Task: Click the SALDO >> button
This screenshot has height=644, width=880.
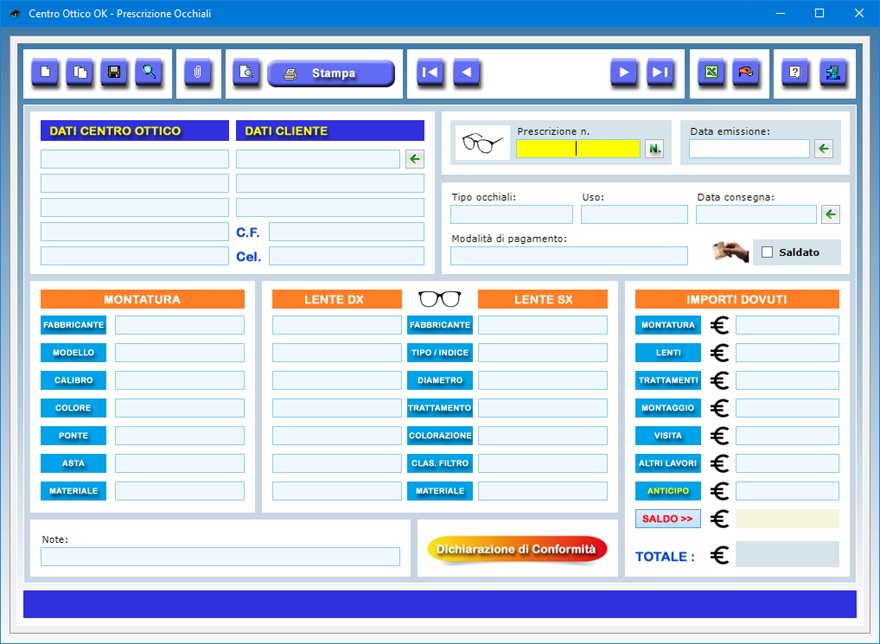Action: point(668,519)
